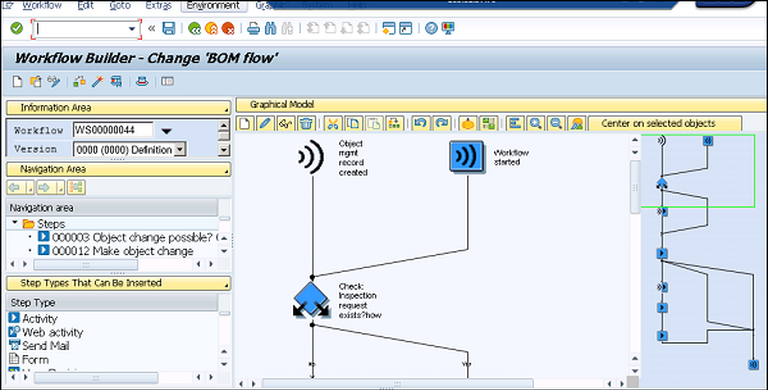Click the Workflow ID input field

coord(113,130)
